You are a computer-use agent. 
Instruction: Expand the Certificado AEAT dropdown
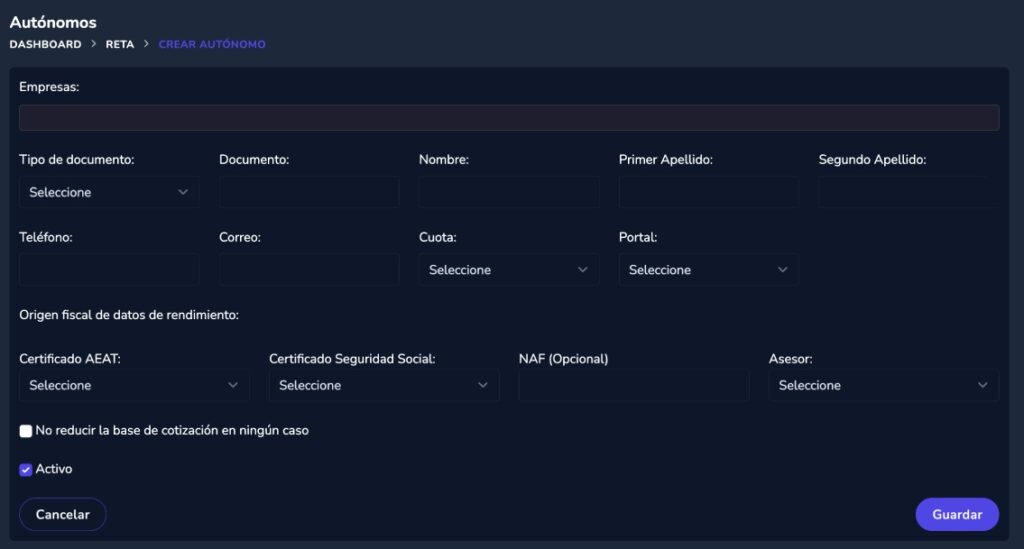click(x=134, y=385)
